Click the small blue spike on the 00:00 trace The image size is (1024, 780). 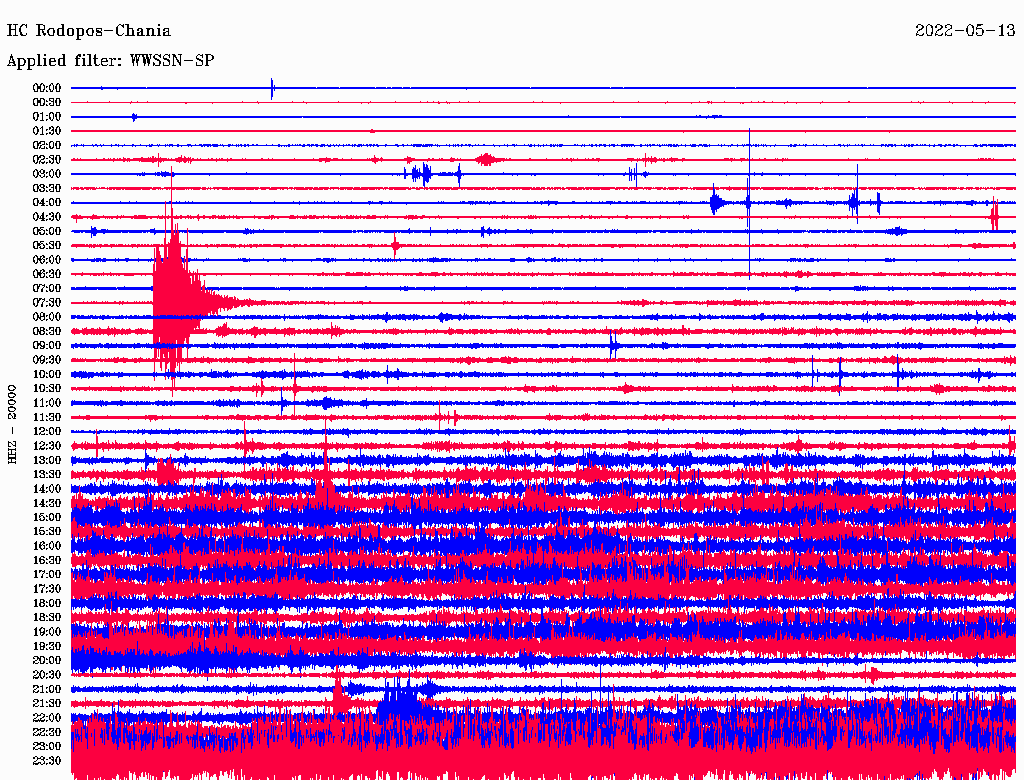(x=272, y=88)
